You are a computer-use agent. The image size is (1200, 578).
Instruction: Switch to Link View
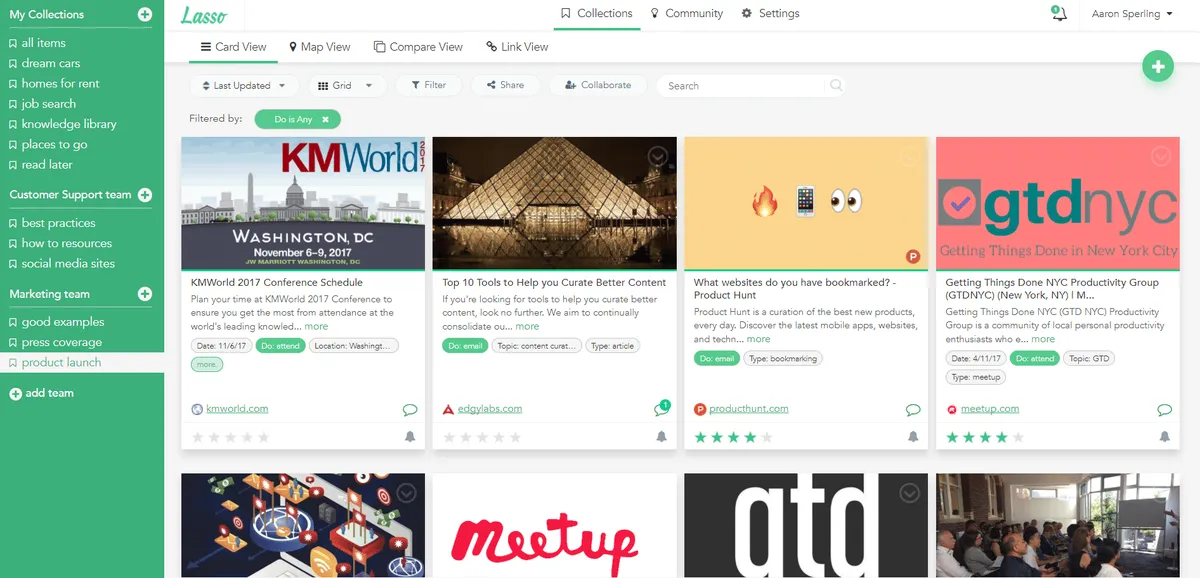point(517,47)
